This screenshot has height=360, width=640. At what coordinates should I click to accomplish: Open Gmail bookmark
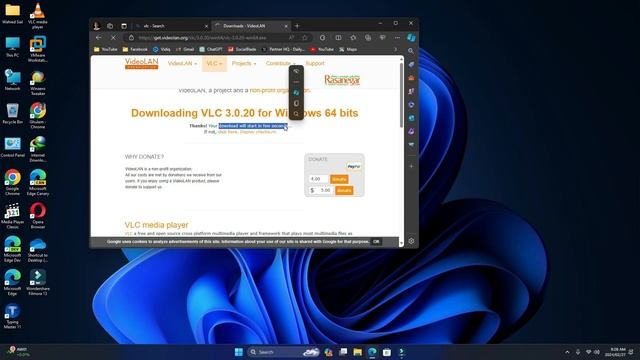[x=185, y=49]
